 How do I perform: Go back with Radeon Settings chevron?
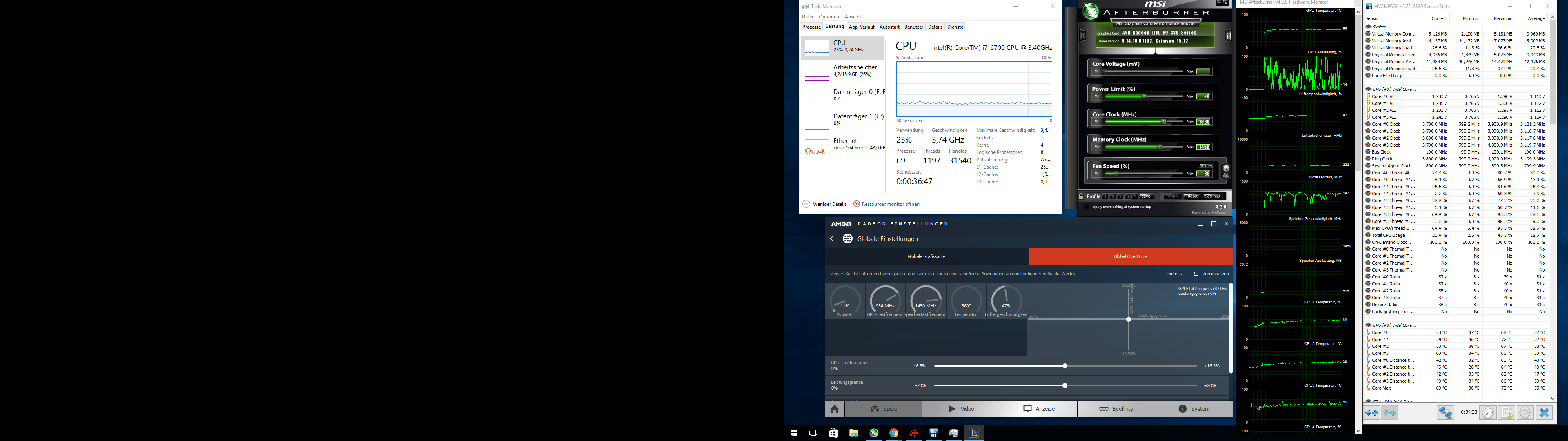831,239
